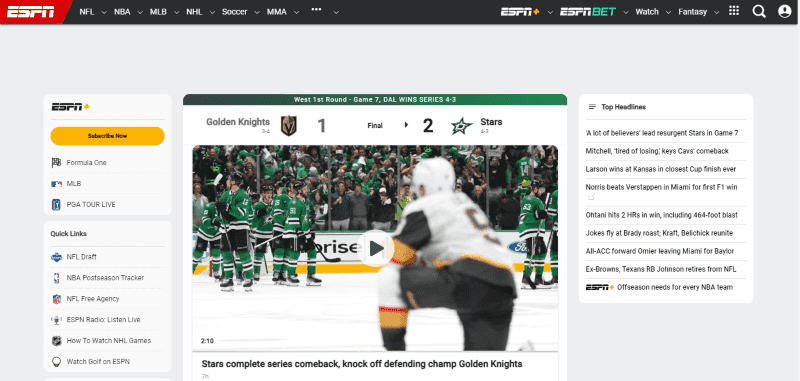
Task: Open the three-dots more sports menu
Action: pyautogui.click(x=316, y=9)
